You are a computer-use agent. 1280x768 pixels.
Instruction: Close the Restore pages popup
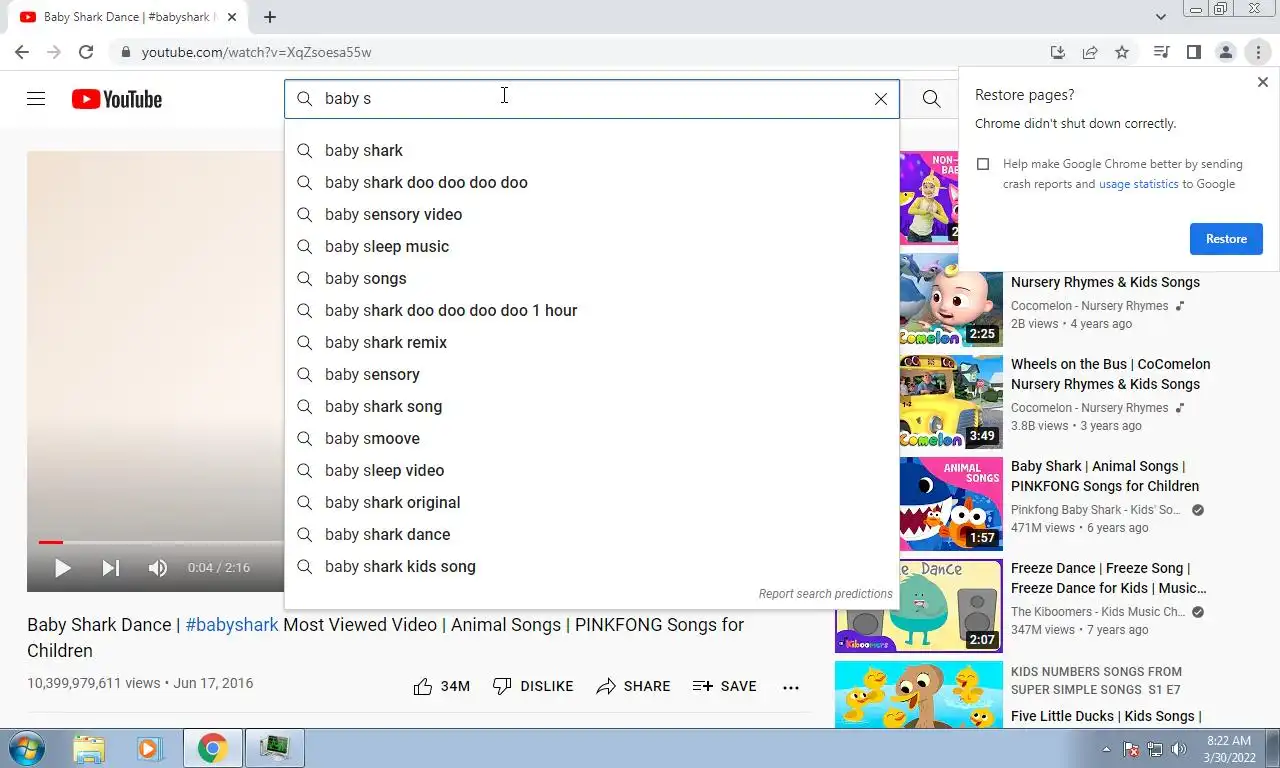pyautogui.click(x=1263, y=82)
